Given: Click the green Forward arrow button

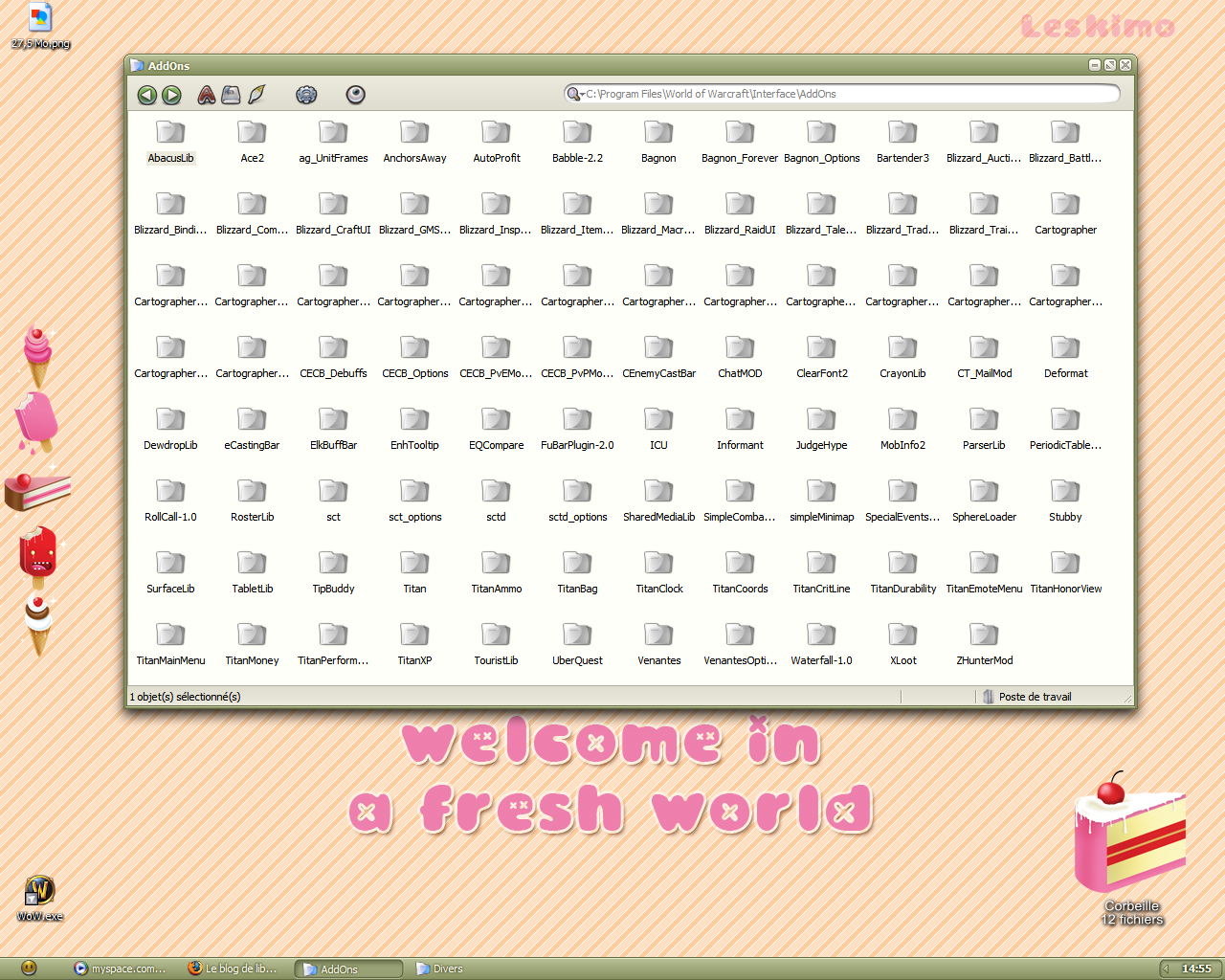Looking at the screenshot, I should coord(171,95).
